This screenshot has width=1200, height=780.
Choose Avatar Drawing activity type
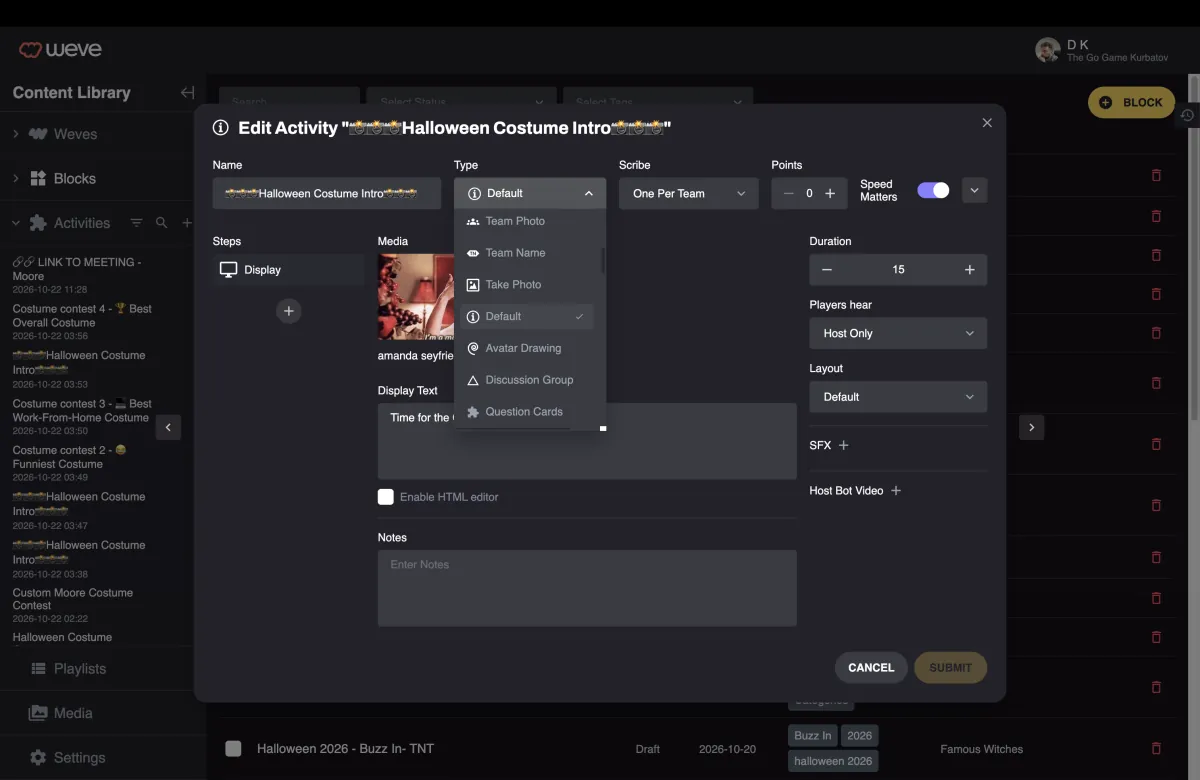tap(526, 348)
